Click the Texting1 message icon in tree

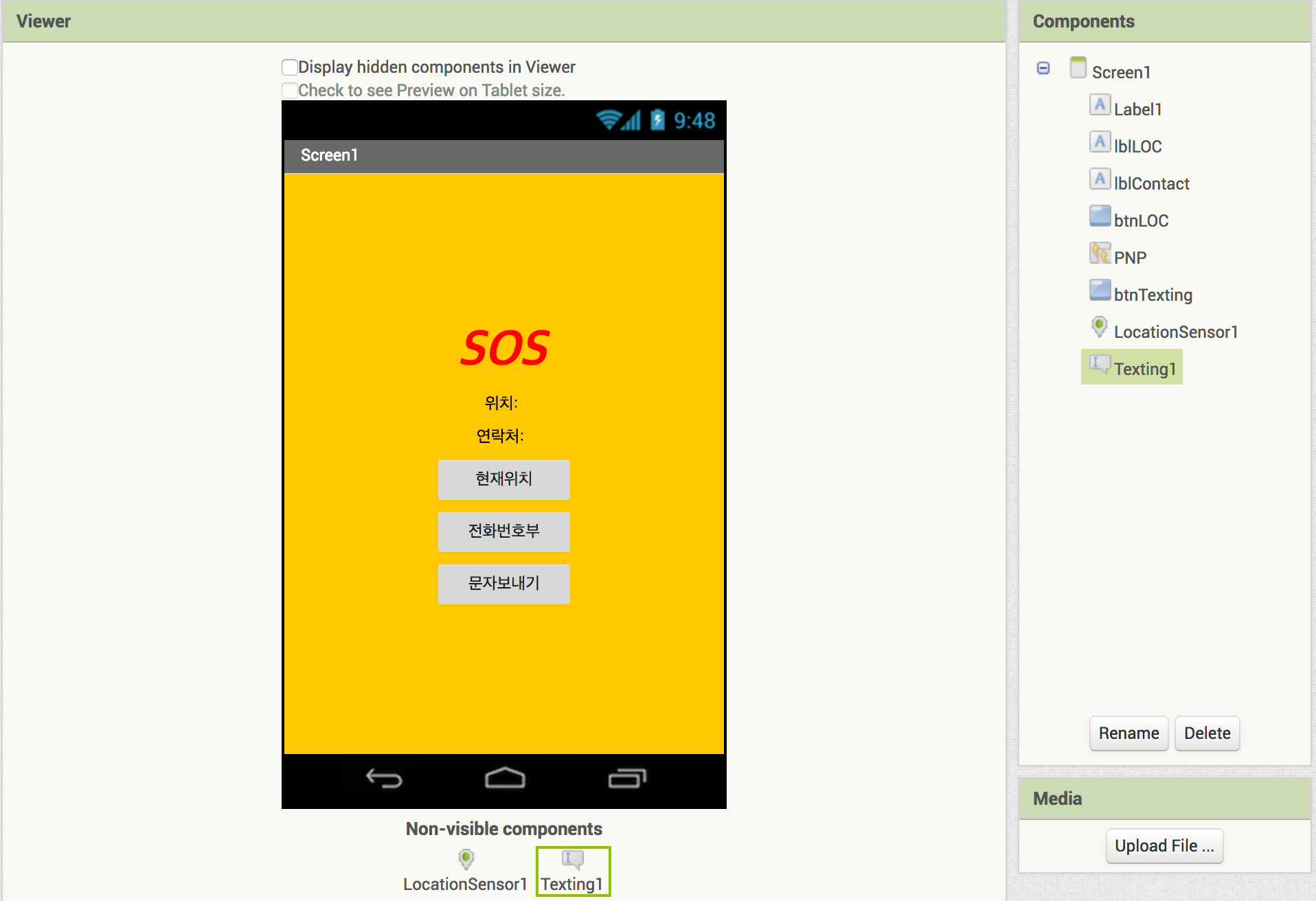point(1100,365)
